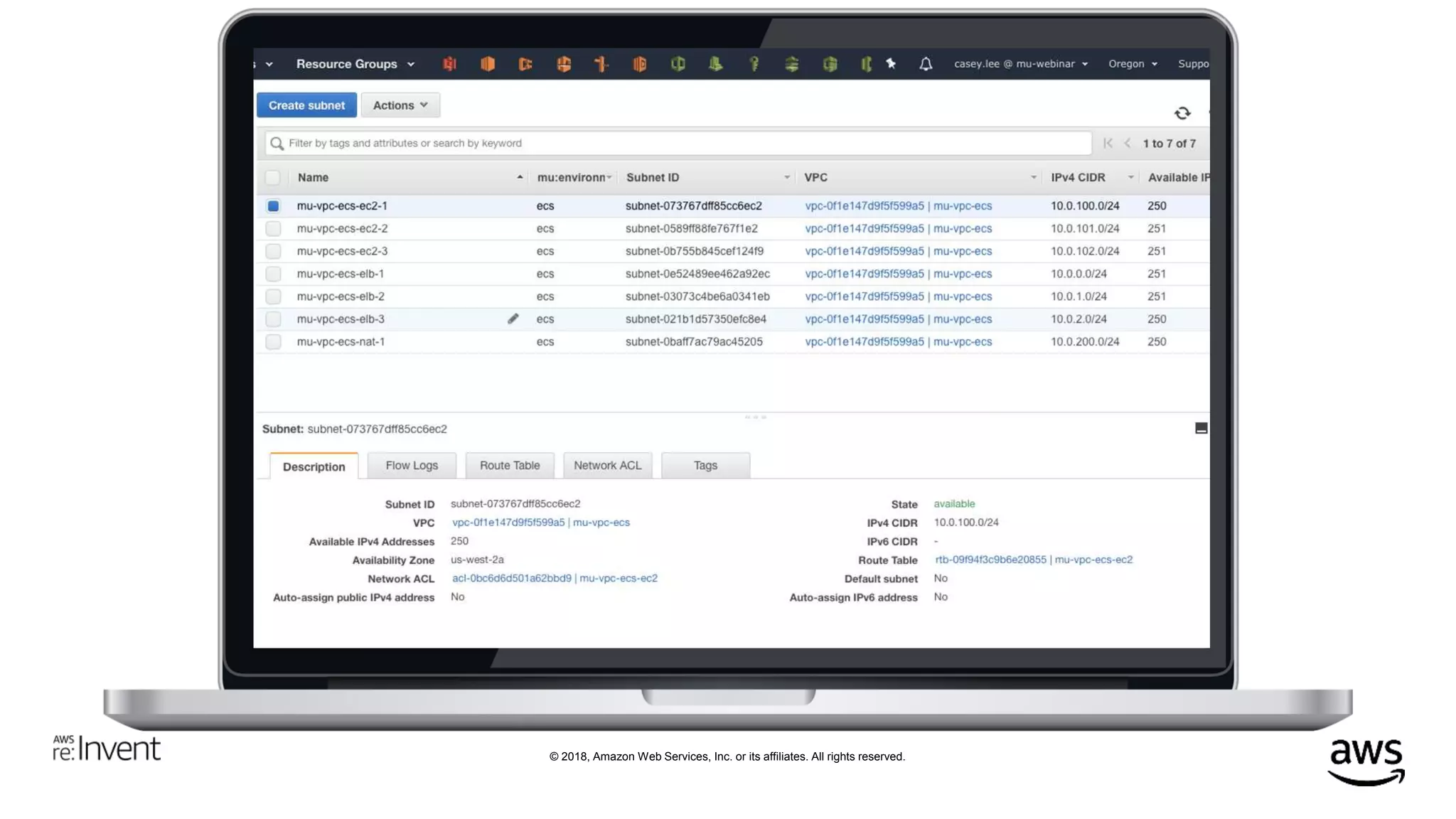1456x819 pixels.
Task: Switch to the Route Table tab
Action: (x=509, y=465)
